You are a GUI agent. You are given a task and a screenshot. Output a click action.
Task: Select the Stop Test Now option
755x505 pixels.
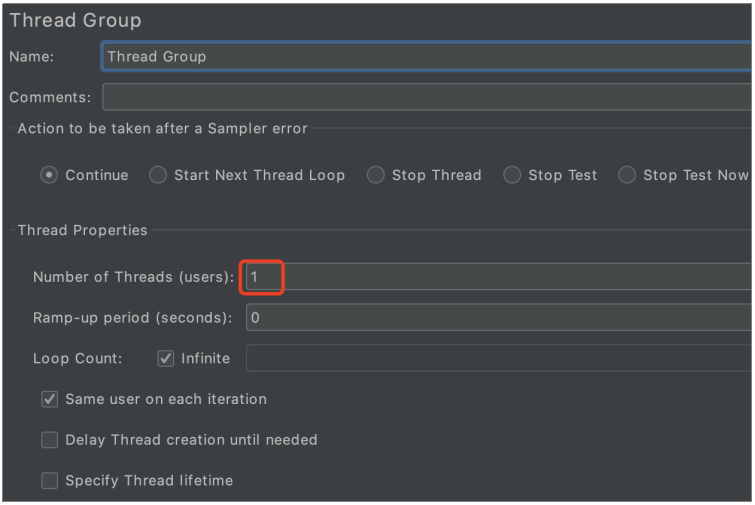coord(627,175)
